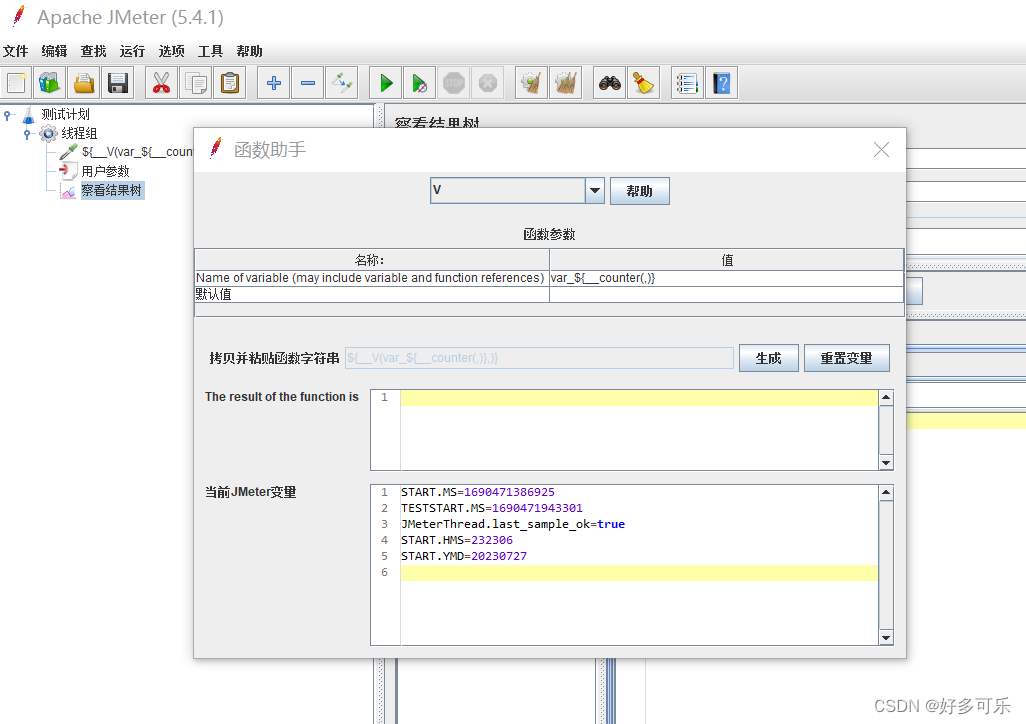The height and width of the screenshot is (724, 1026).
Task: Select the ${__V(var_ sampler tree node
Action: coord(137,152)
